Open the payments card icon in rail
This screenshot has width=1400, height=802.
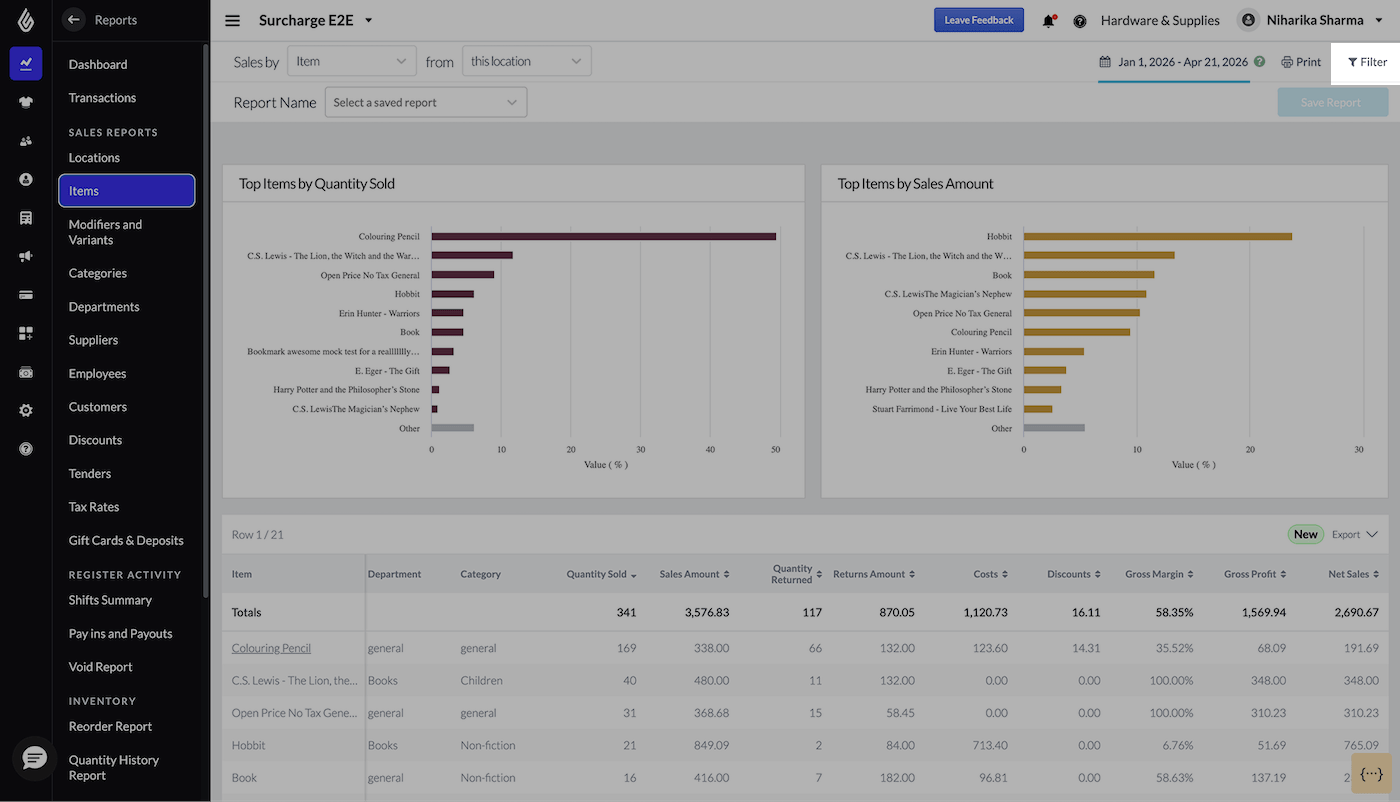pyautogui.click(x=26, y=295)
